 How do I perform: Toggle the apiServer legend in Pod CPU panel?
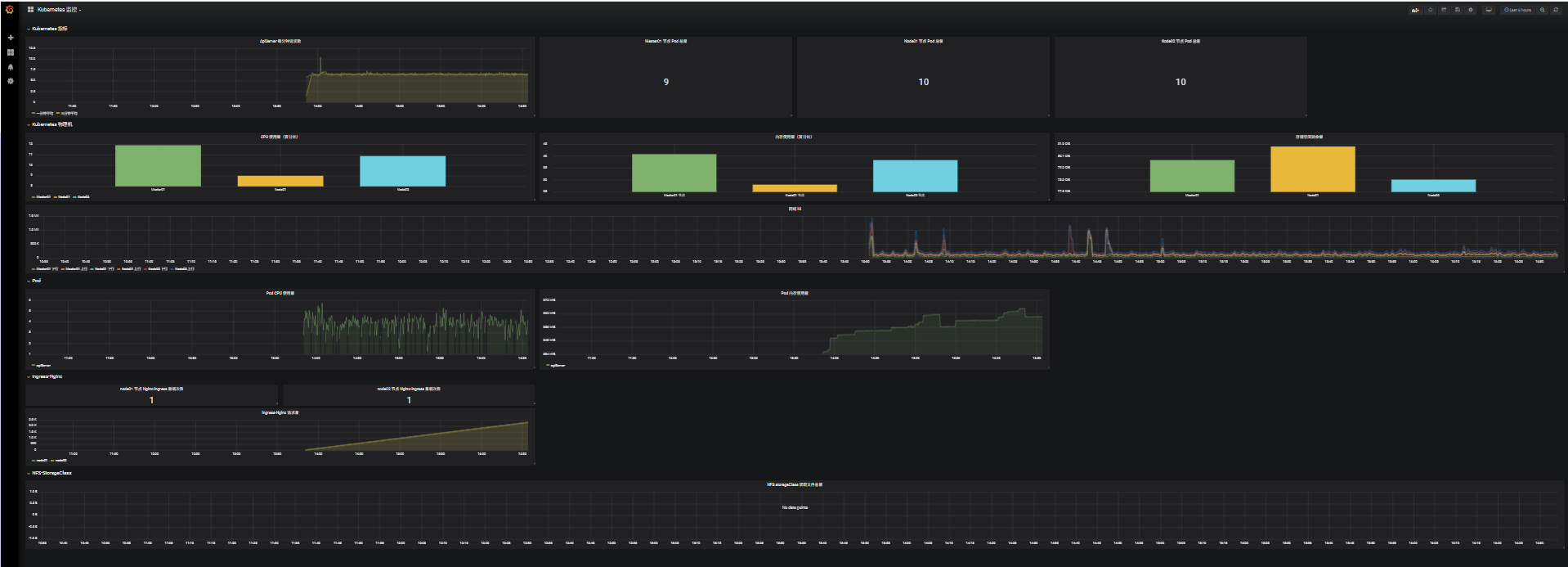coord(43,366)
